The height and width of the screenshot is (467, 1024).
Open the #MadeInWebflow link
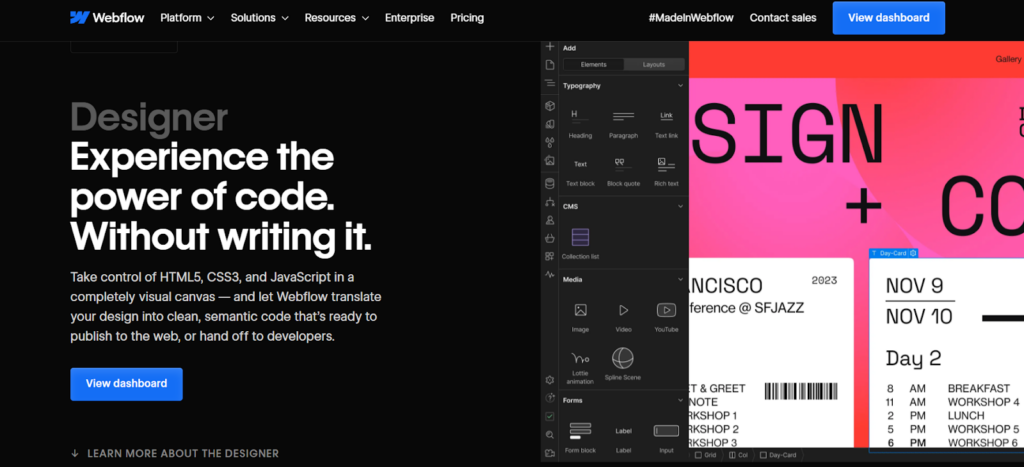691,18
